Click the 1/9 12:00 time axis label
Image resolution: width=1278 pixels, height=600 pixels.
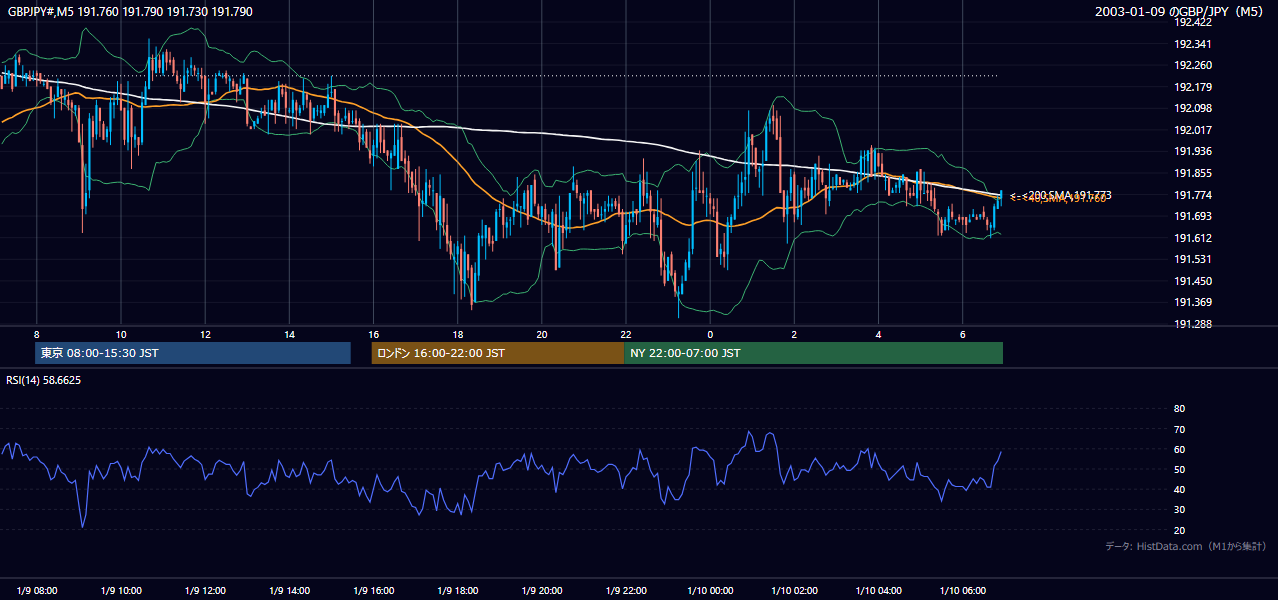(x=205, y=590)
